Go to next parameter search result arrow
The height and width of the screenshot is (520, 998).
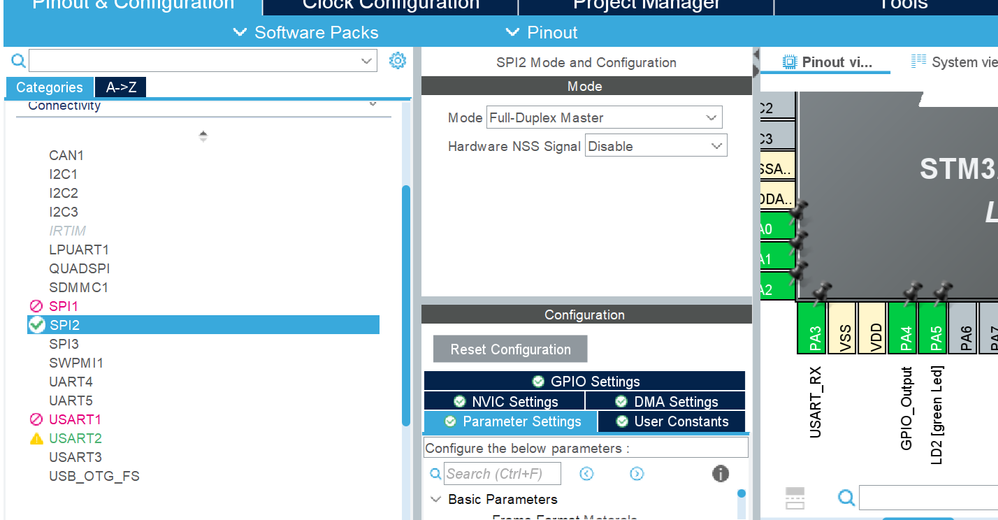coord(636,474)
